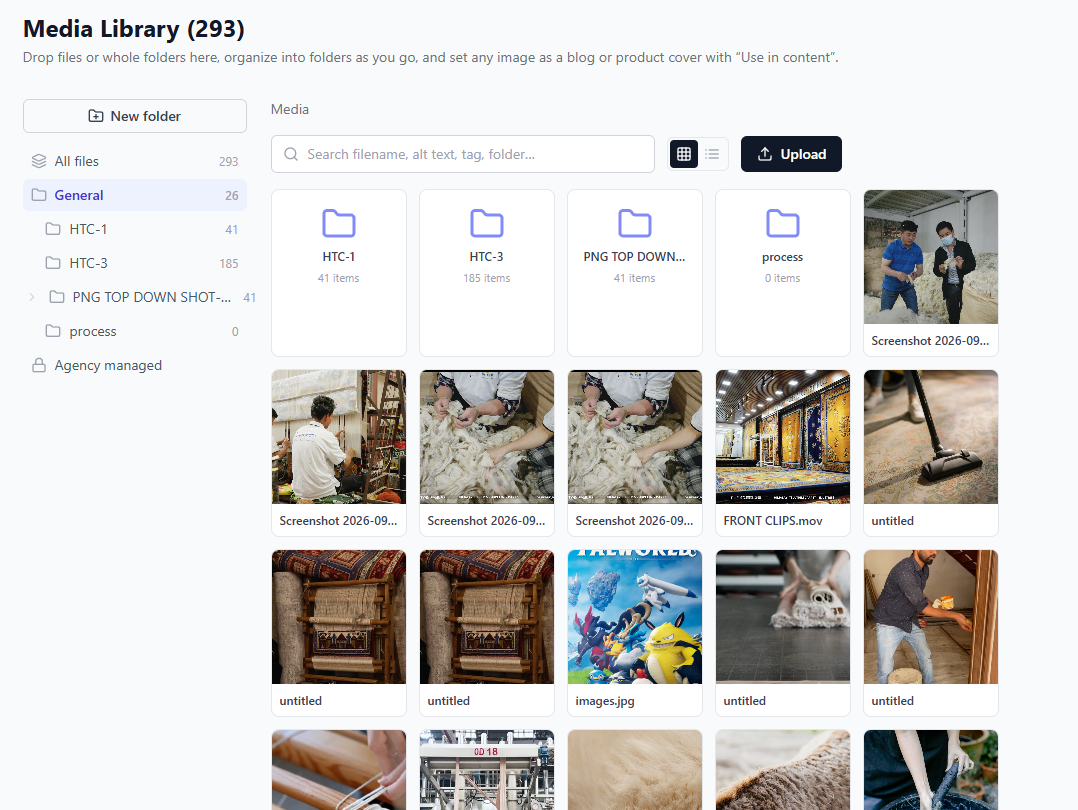Viewport: 1078px width, 810px height.
Task: Select the vacuum cleaner untitled image
Action: 931,437
